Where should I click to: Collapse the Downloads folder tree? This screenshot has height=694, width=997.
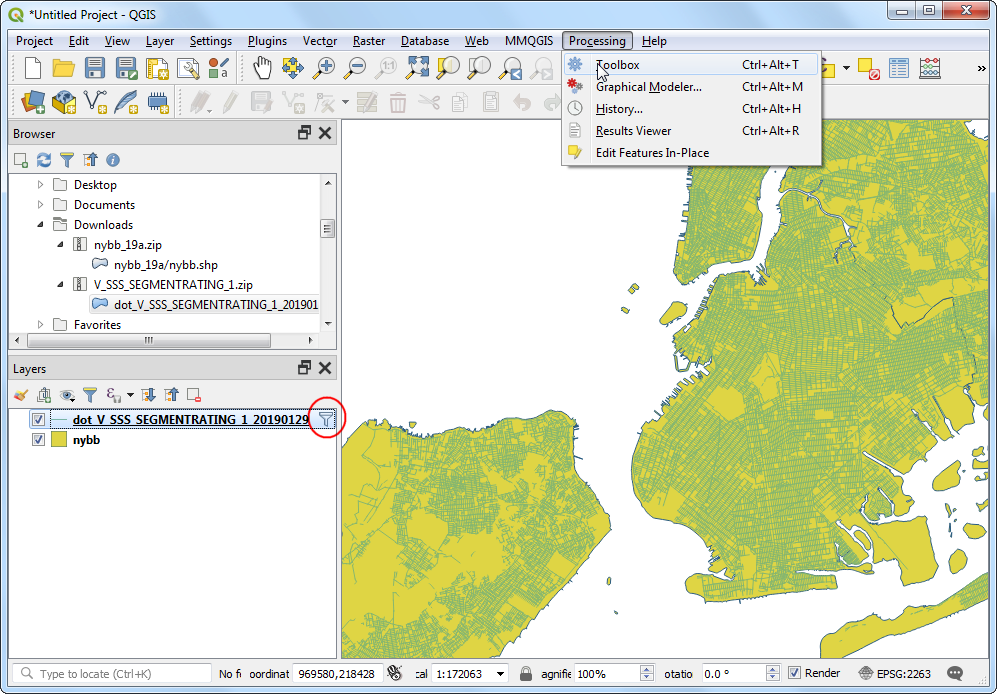[41, 225]
